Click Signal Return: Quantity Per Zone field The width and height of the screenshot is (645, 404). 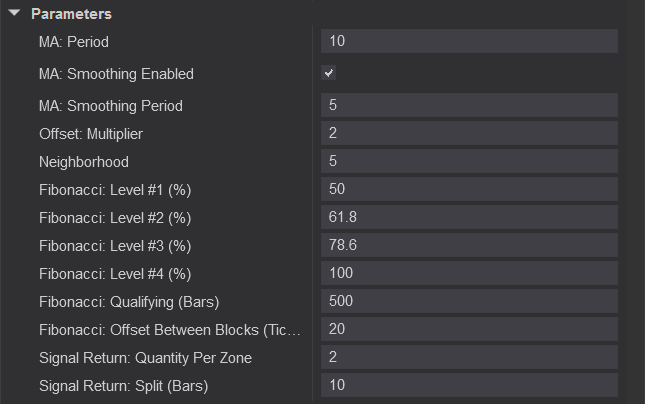pyautogui.click(x=469, y=357)
